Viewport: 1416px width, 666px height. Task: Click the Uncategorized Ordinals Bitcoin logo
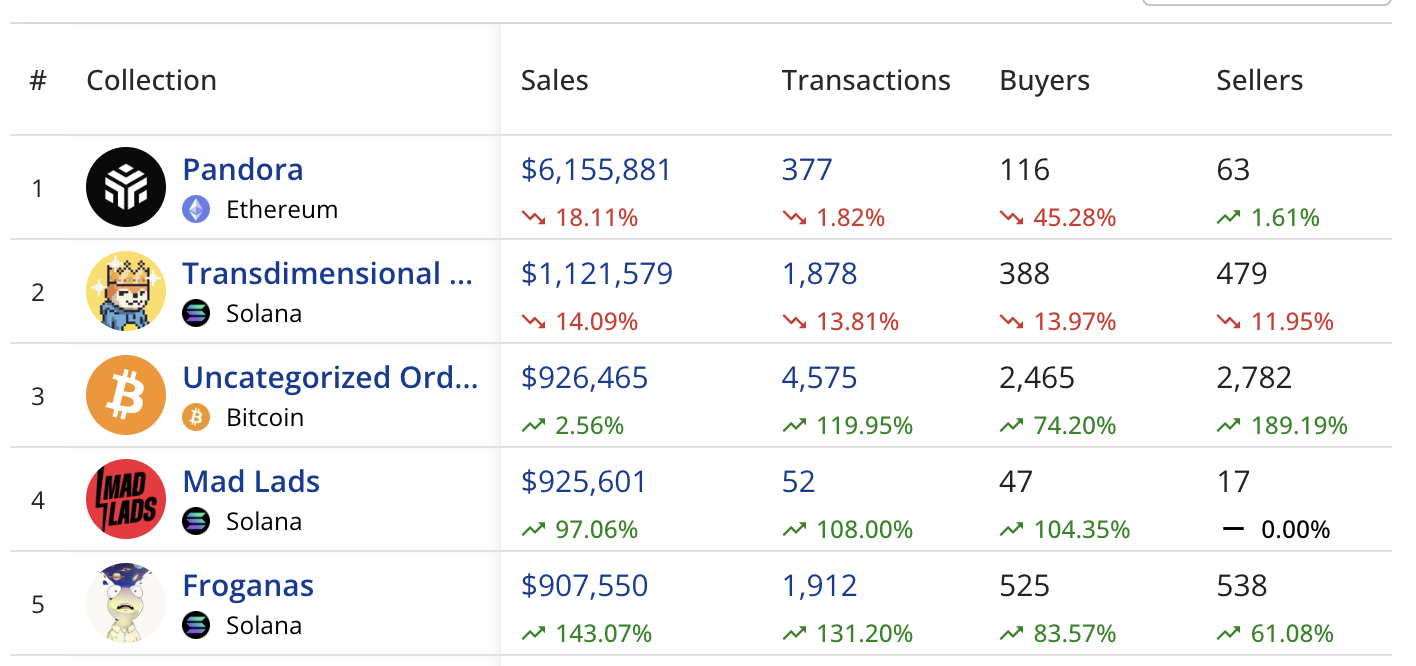pyautogui.click(x=125, y=395)
